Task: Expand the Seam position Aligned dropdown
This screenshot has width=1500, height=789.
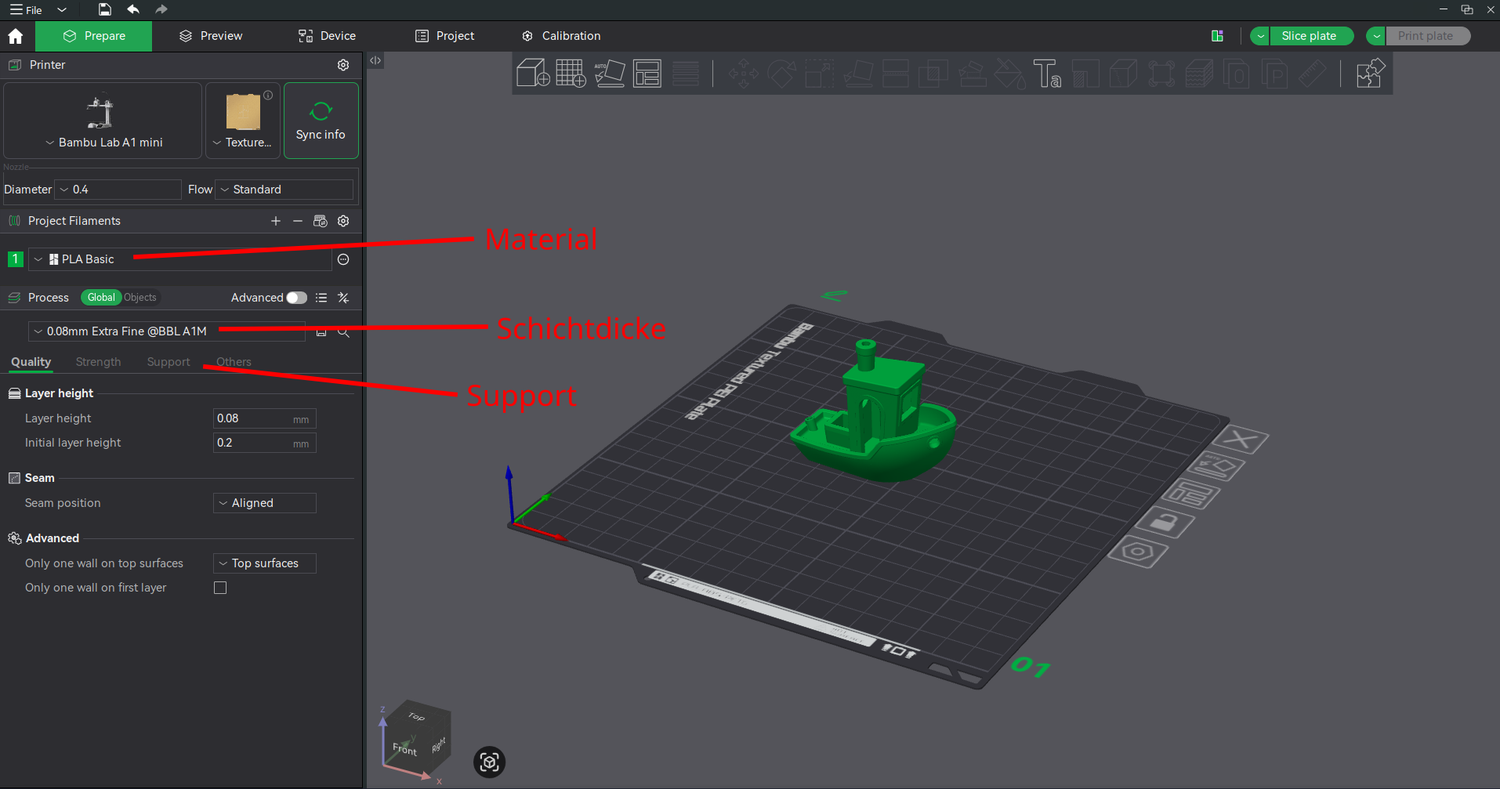Action: tap(265, 503)
